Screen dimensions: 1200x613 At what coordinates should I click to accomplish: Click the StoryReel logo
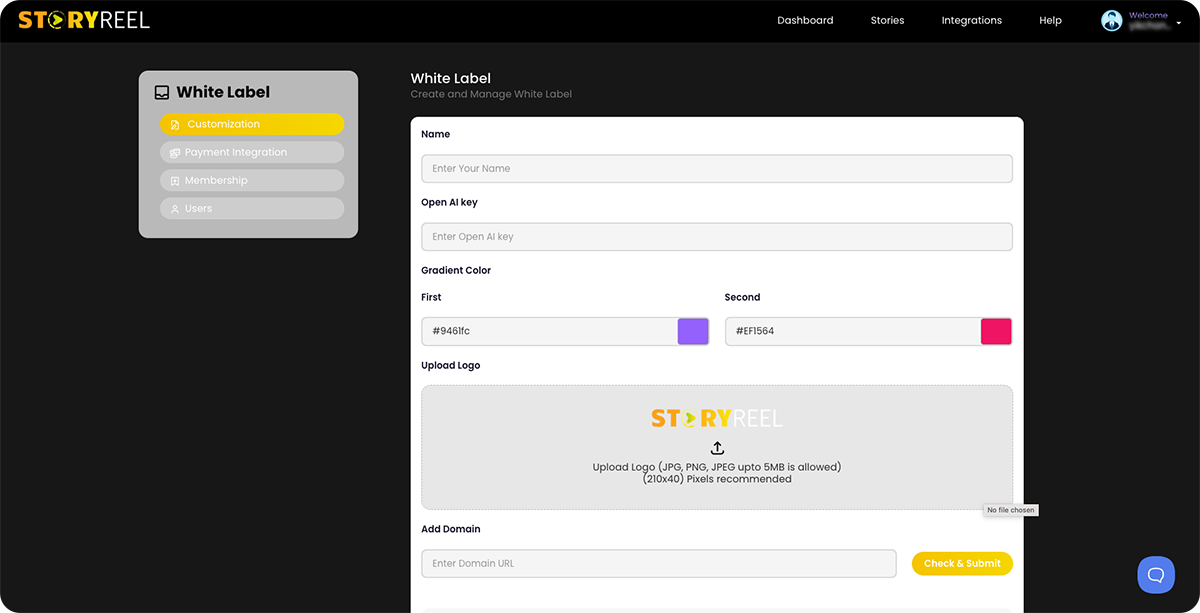click(85, 19)
